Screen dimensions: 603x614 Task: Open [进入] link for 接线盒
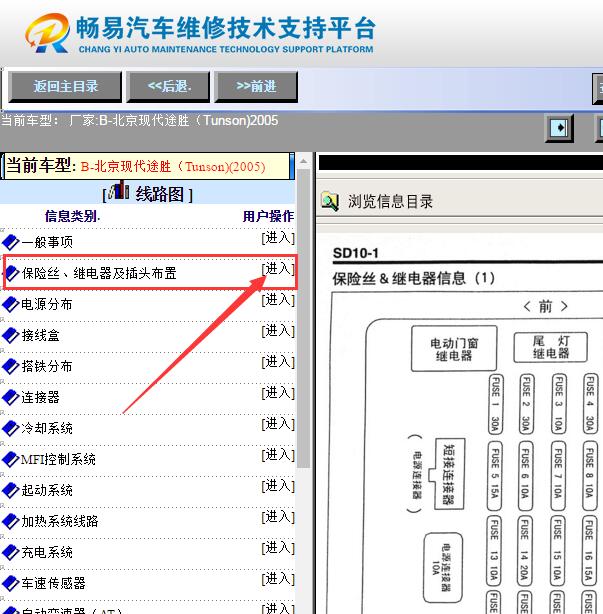pos(278,331)
